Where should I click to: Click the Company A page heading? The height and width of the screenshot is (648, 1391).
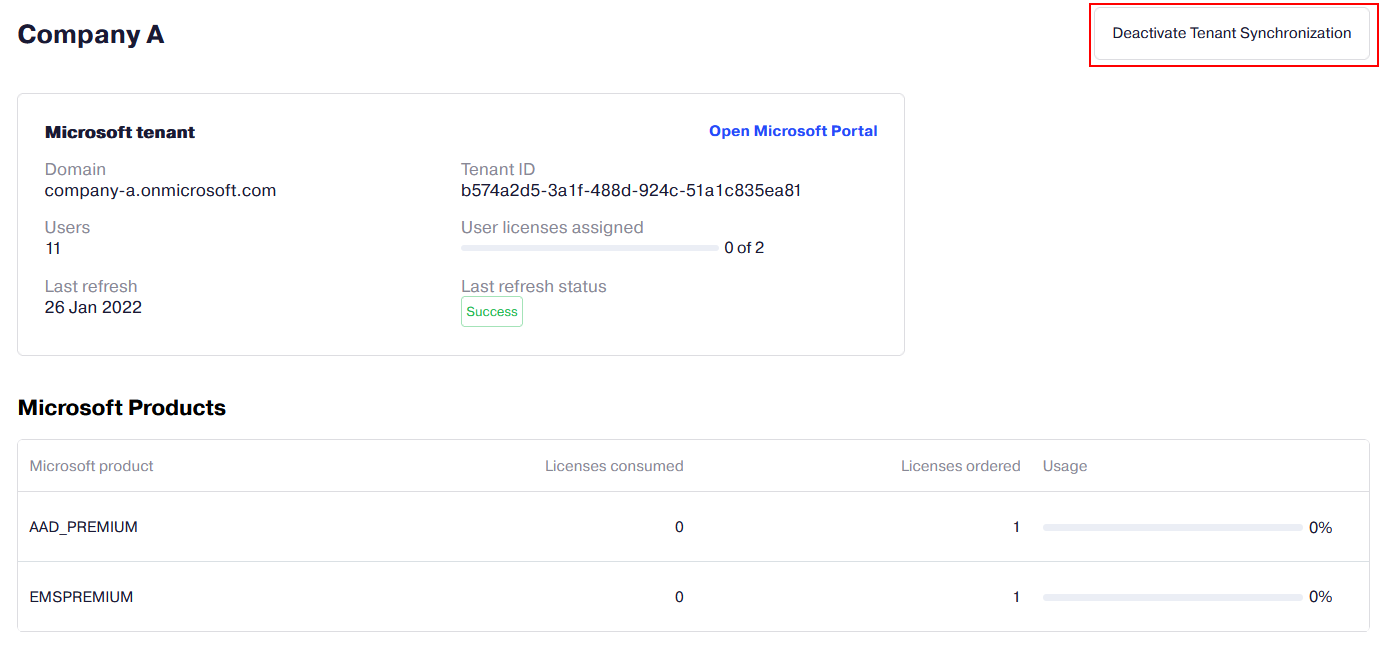pos(91,35)
